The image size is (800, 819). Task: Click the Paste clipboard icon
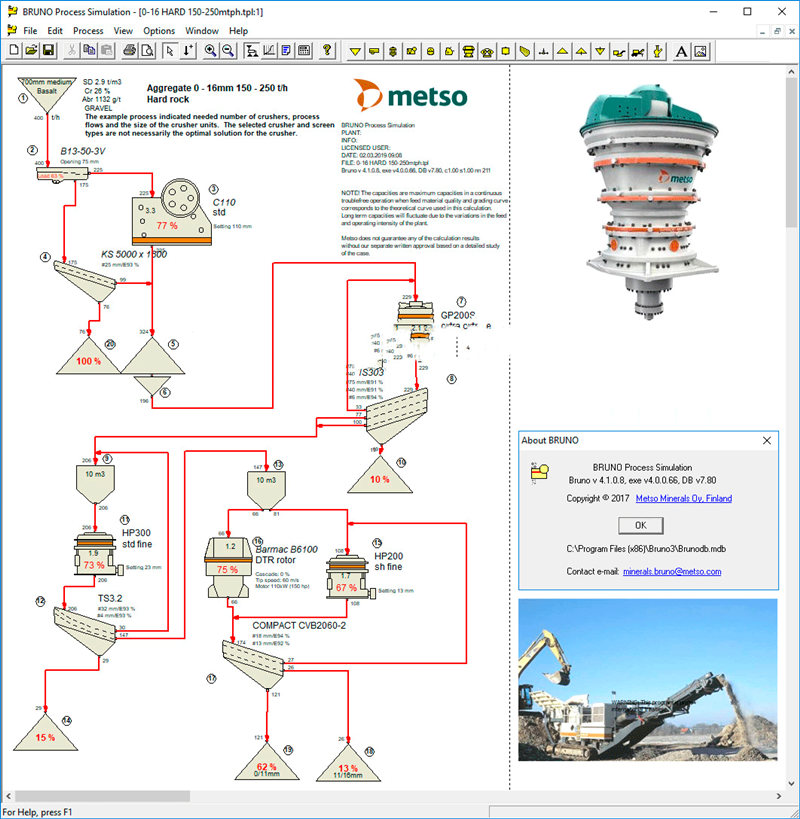107,51
